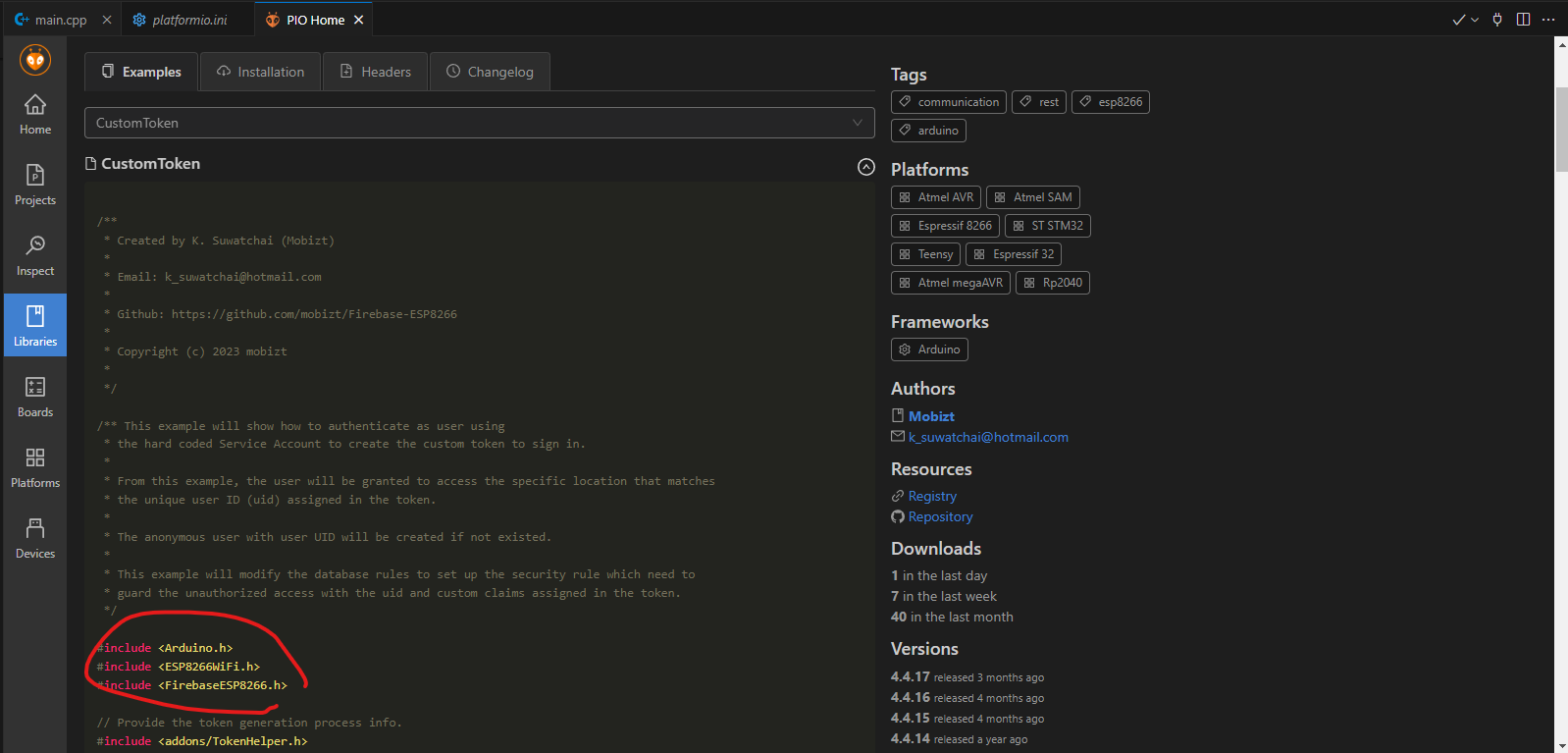Select version 4.4.14
The image size is (1568, 753).
[910, 739]
